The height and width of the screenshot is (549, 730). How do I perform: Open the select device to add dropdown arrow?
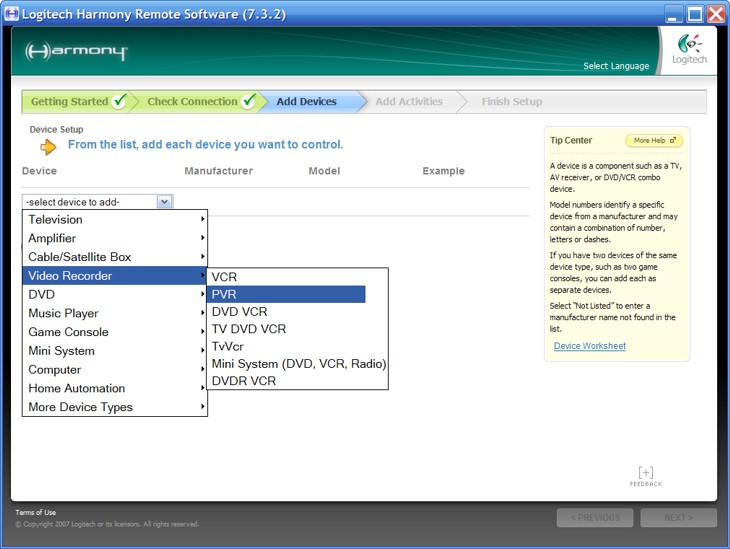(x=164, y=202)
